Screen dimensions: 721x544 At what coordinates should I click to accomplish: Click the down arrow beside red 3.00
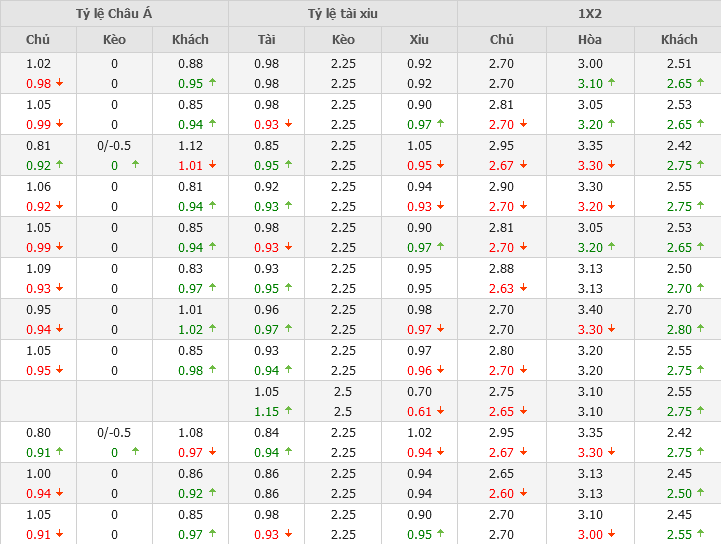pyautogui.click(x=611, y=534)
